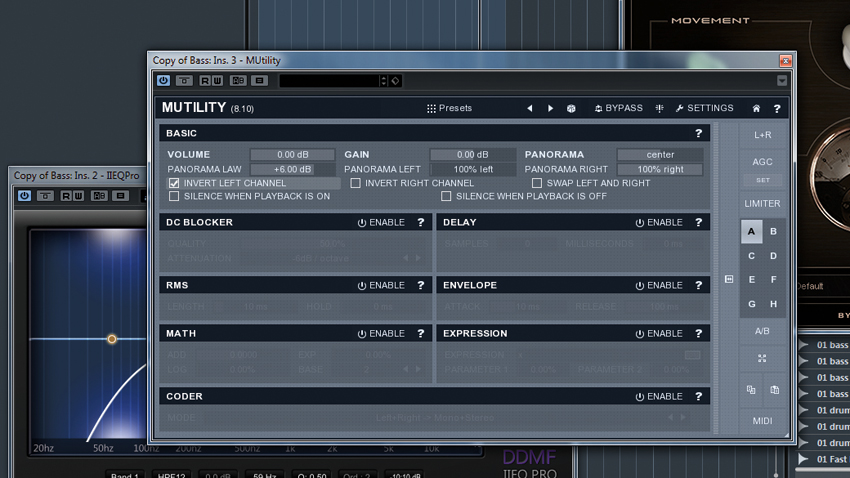Open the channel mode icon next to BYPASS
Viewport: 850px width, 478px height.
[659, 108]
